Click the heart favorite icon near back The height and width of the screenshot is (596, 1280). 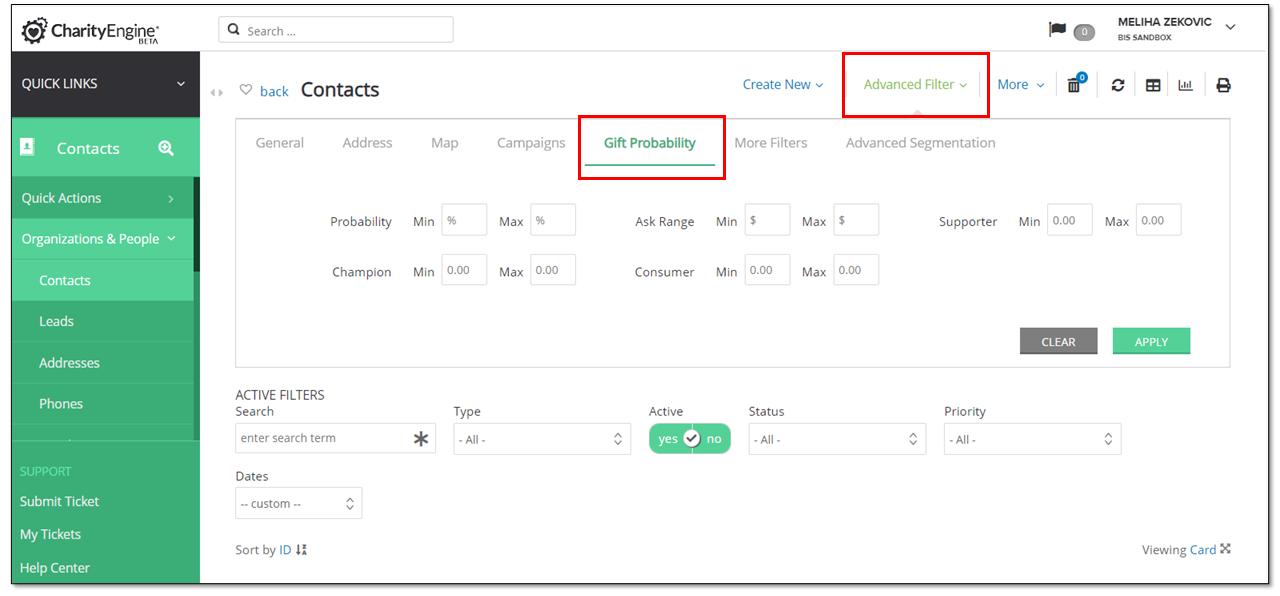click(x=246, y=90)
